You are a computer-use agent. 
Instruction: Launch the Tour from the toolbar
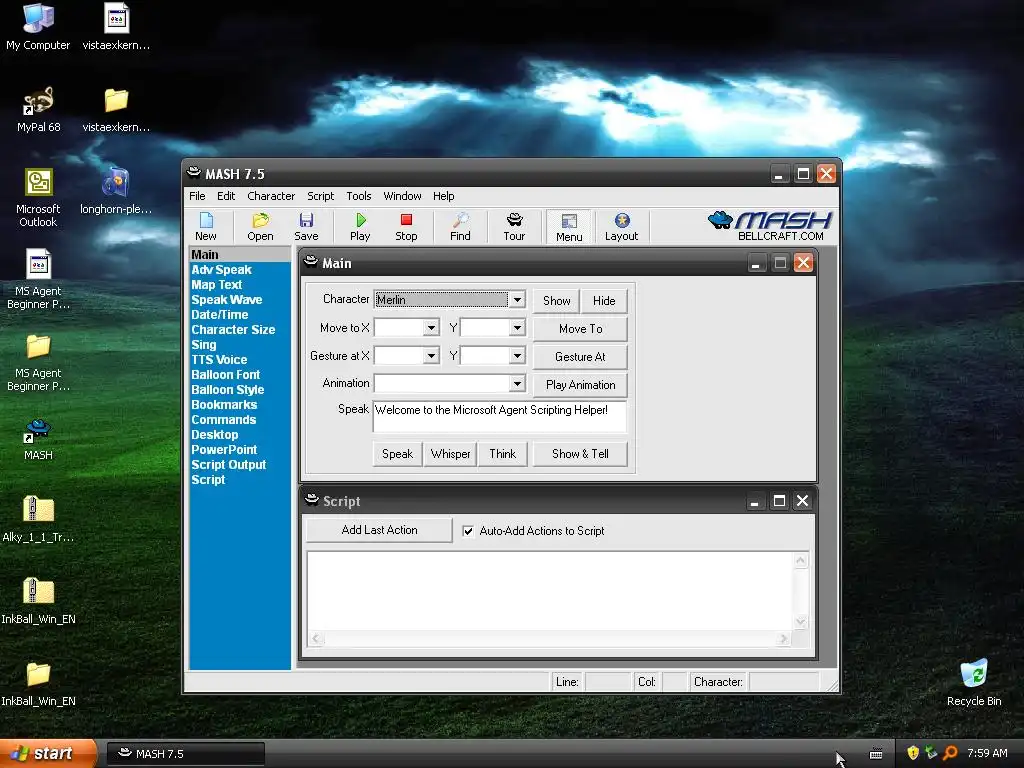click(514, 227)
